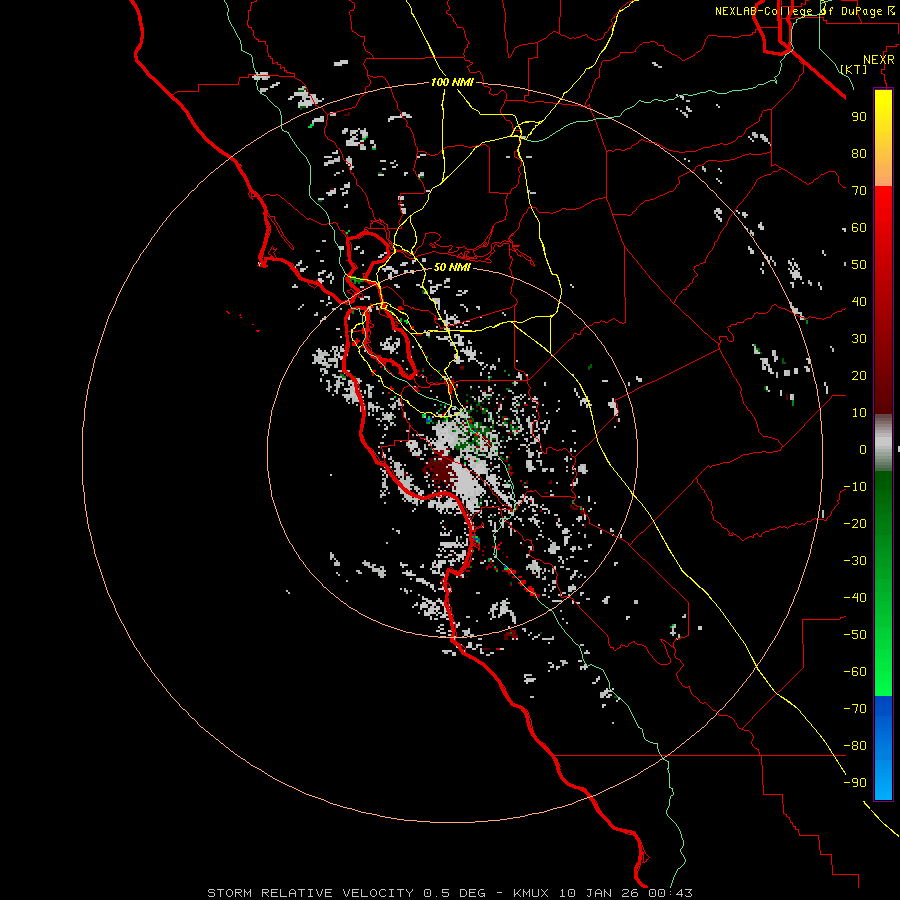Viewport: 900px width, 900px height.
Task: Click the 90 value on the velocity scale
Action: pos(859,117)
